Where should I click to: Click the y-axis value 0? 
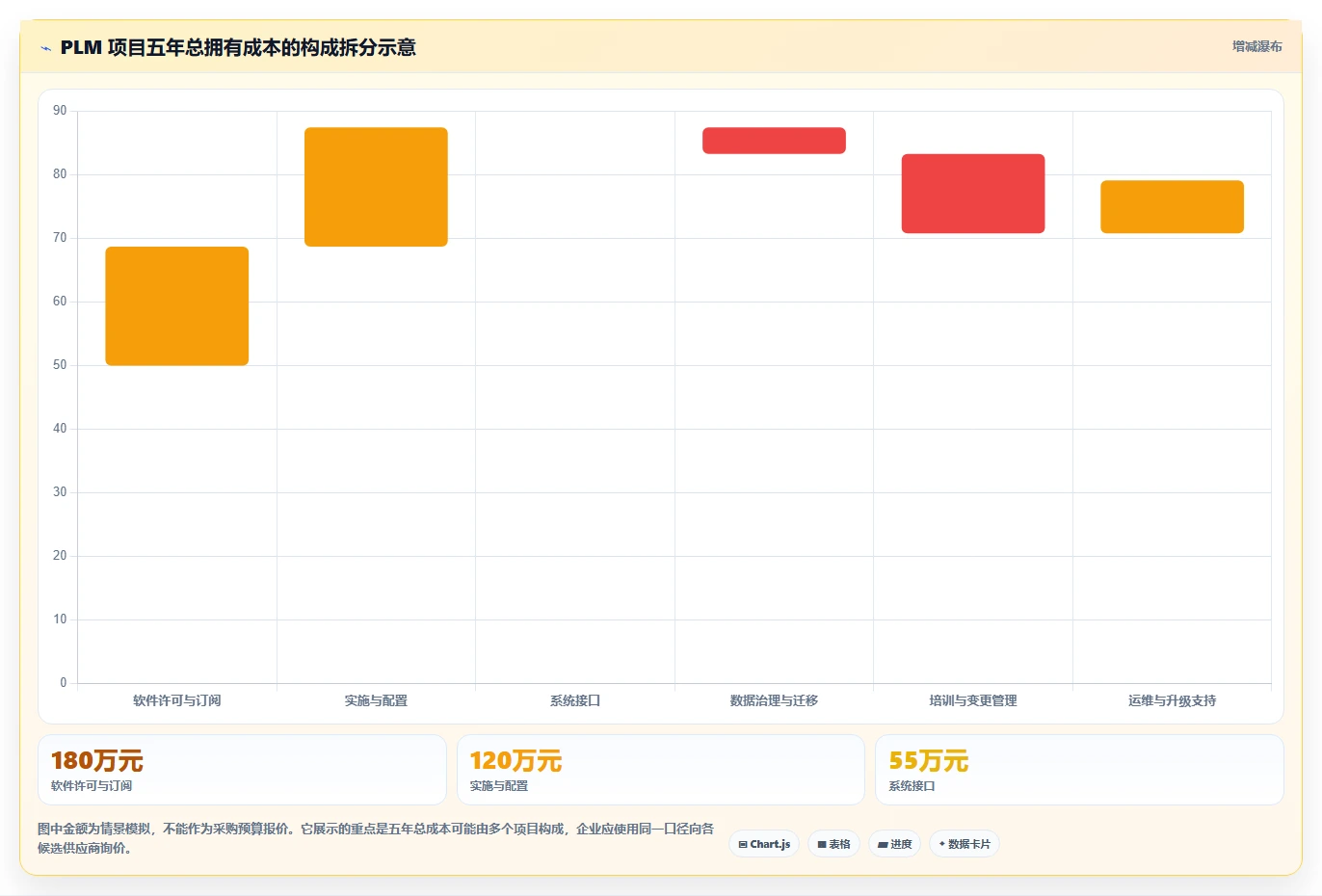click(x=64, y=683)
